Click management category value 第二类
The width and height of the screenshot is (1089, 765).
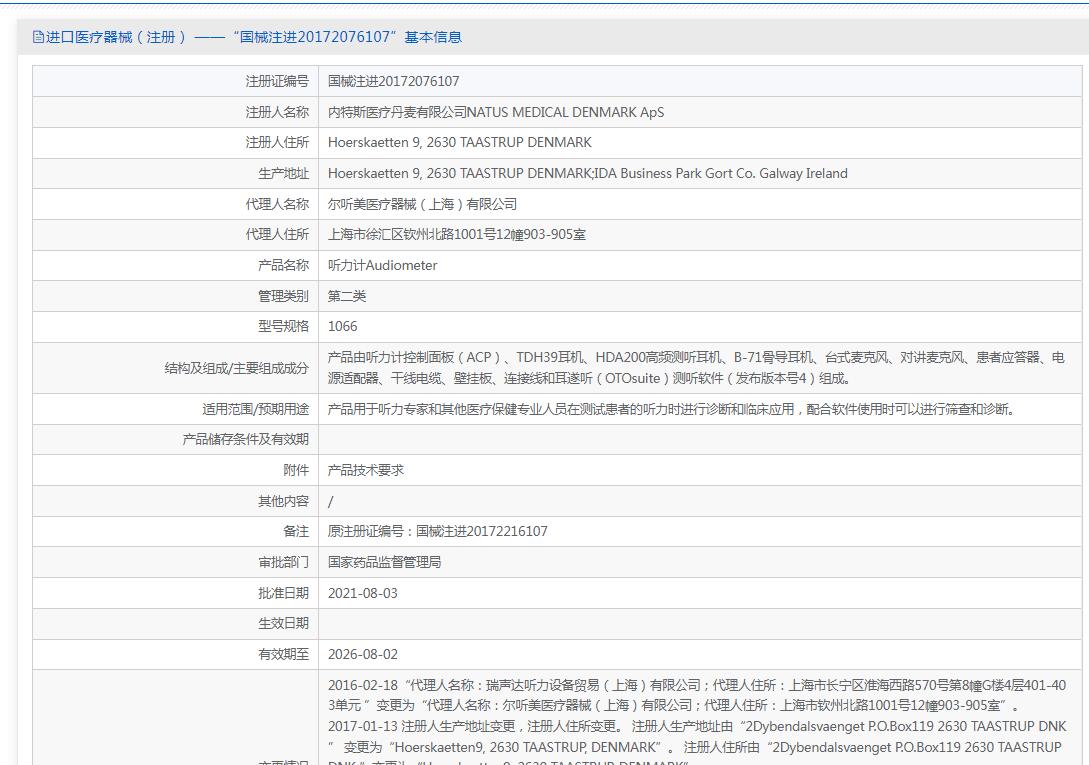coord(347,296)
